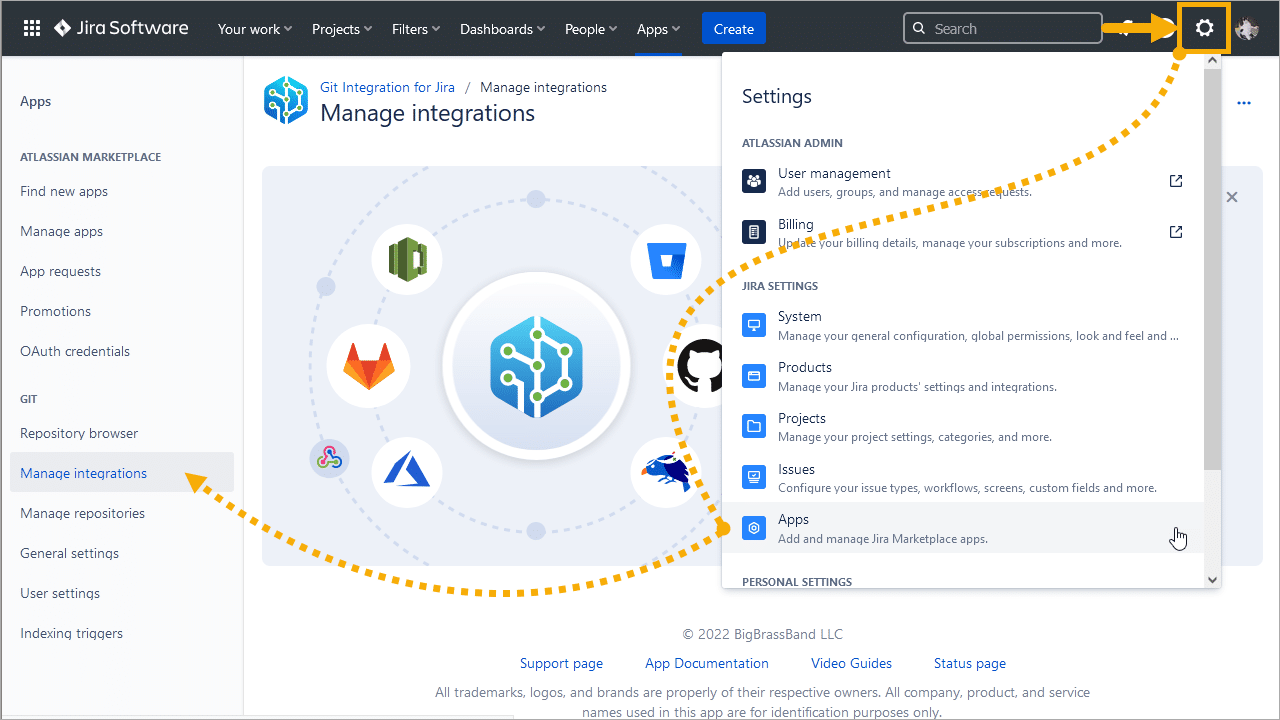The width and height of the screenshot is (1280, 720).
Task: Open the app switcher grid icon
Action: coord(32,29)
